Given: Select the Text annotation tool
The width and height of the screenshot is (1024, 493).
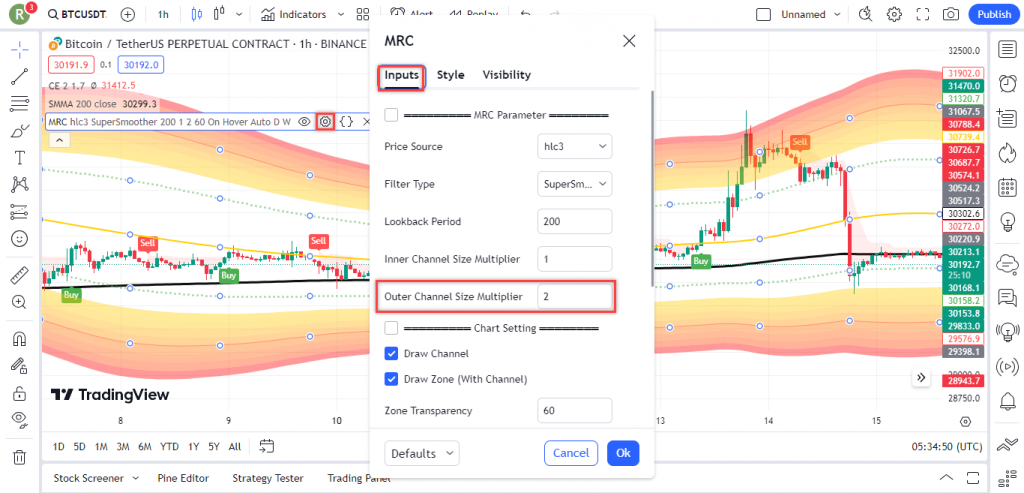Looking at the screenshot, I should click(20, 157).
